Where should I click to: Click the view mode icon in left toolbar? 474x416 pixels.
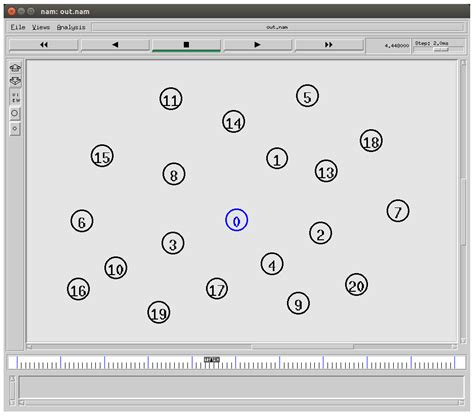pyautogui.click(x=15, y=97)
